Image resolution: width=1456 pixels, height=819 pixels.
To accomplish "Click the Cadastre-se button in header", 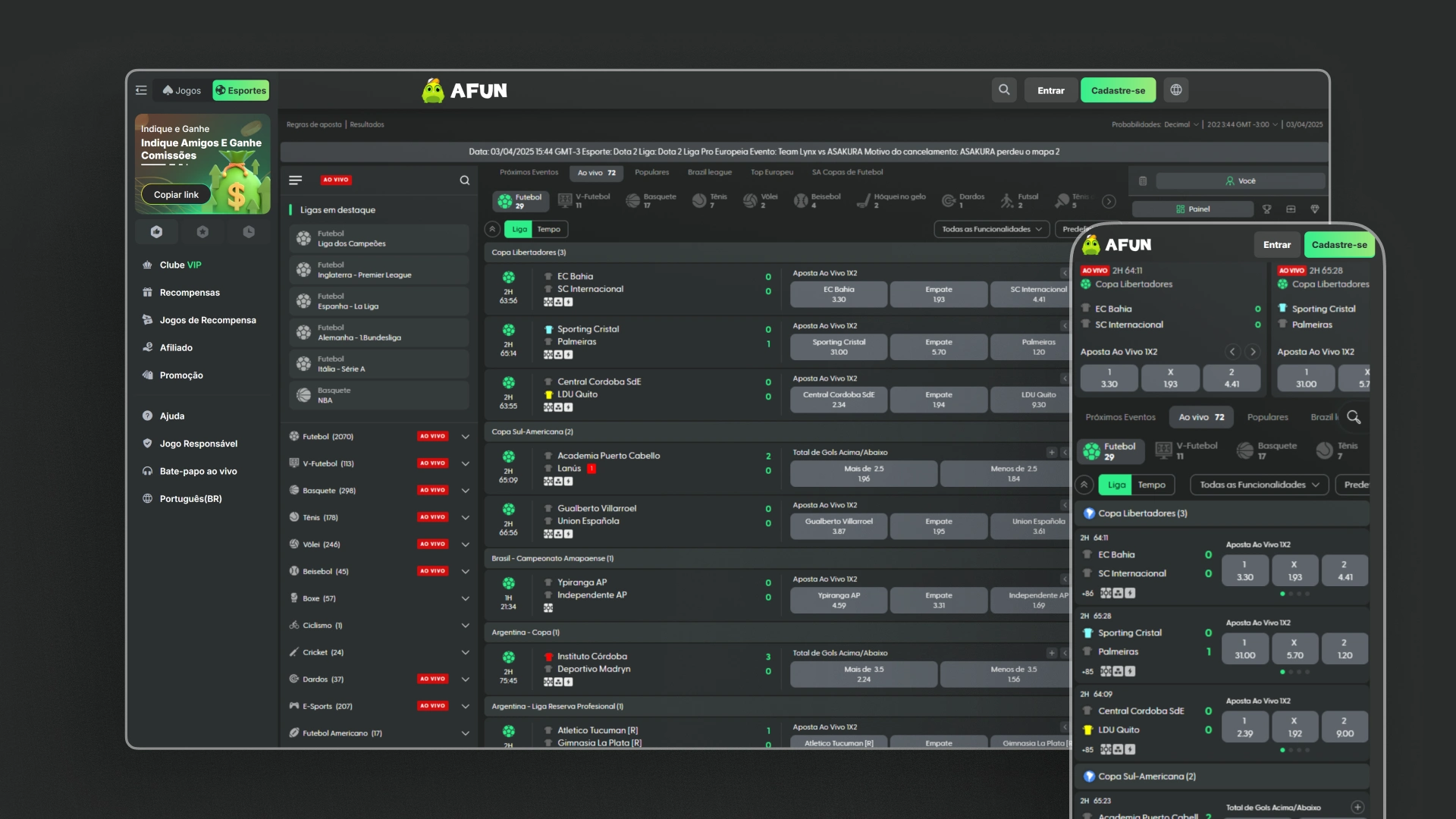I will pyautogui.click(x=1118, y=90).
